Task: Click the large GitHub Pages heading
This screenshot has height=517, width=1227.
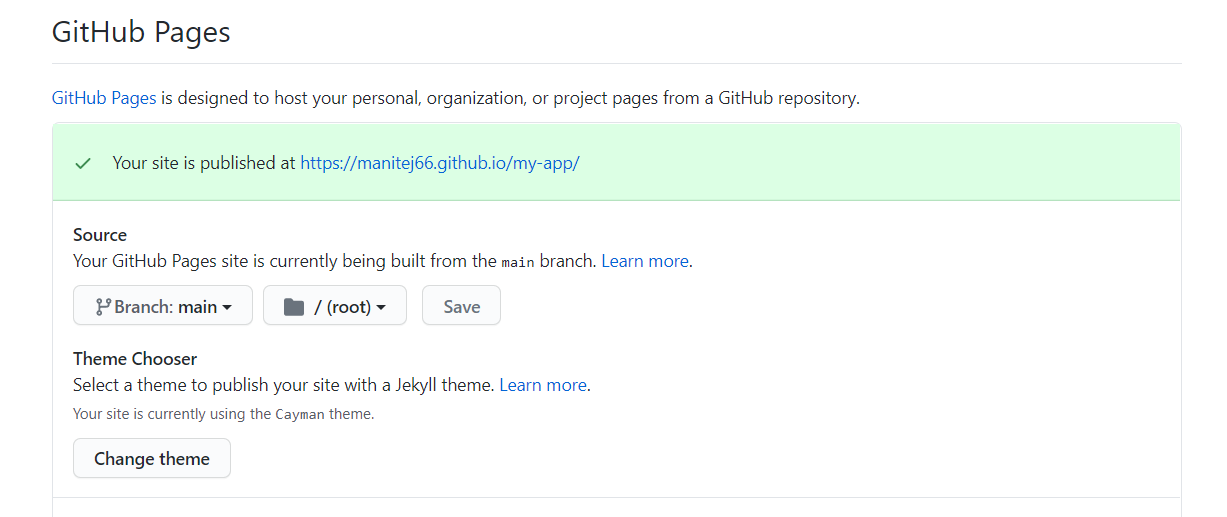Action: (x=141, y=32)
